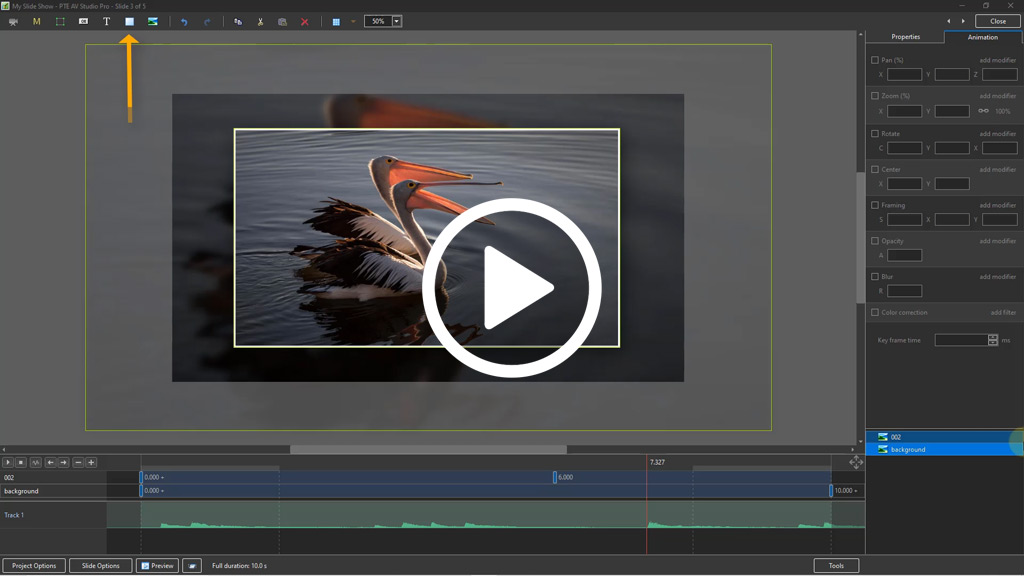Open Project Options
1024x576 pixels.
34,566
